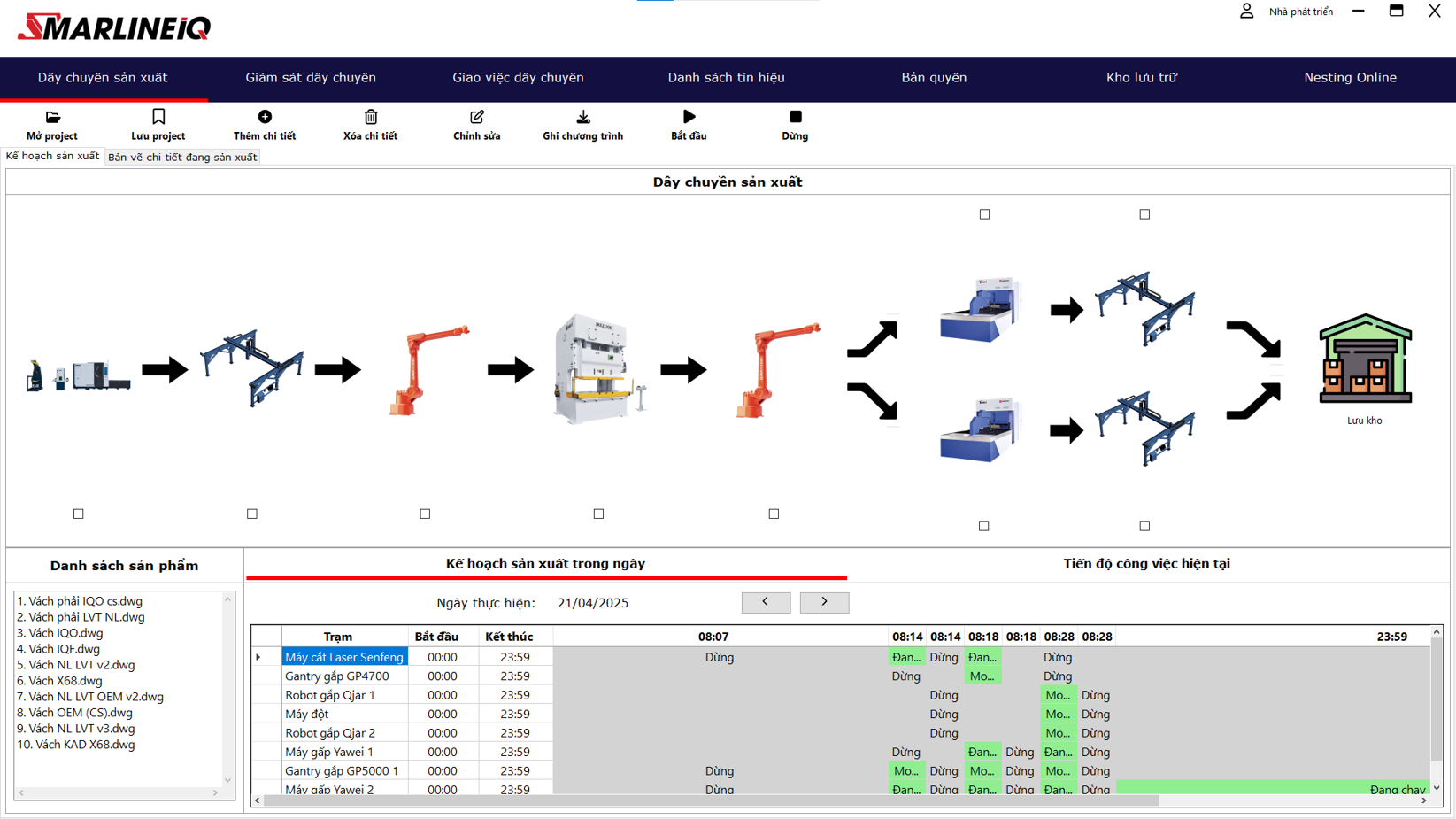
Task: Click the Lưu project bookmark icon
Action: [158, 117]
